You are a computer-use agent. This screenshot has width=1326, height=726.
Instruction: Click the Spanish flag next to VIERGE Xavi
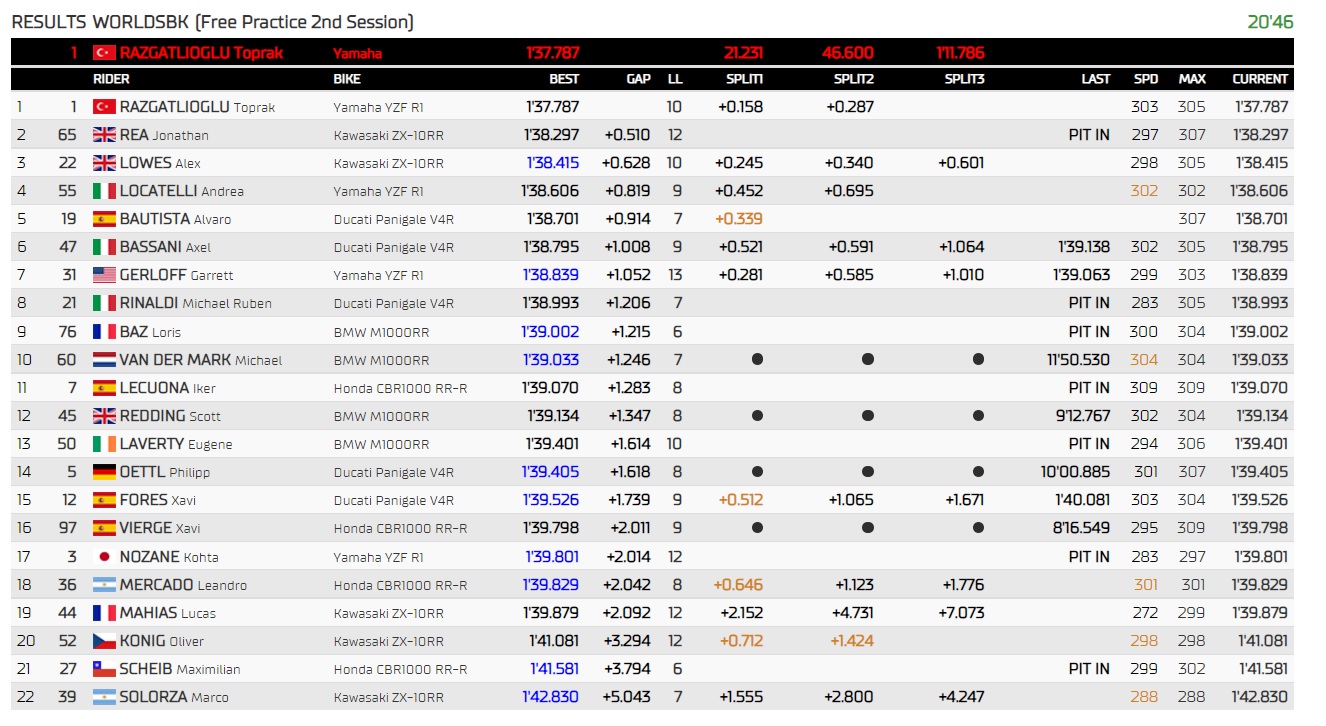pos(104,528)
